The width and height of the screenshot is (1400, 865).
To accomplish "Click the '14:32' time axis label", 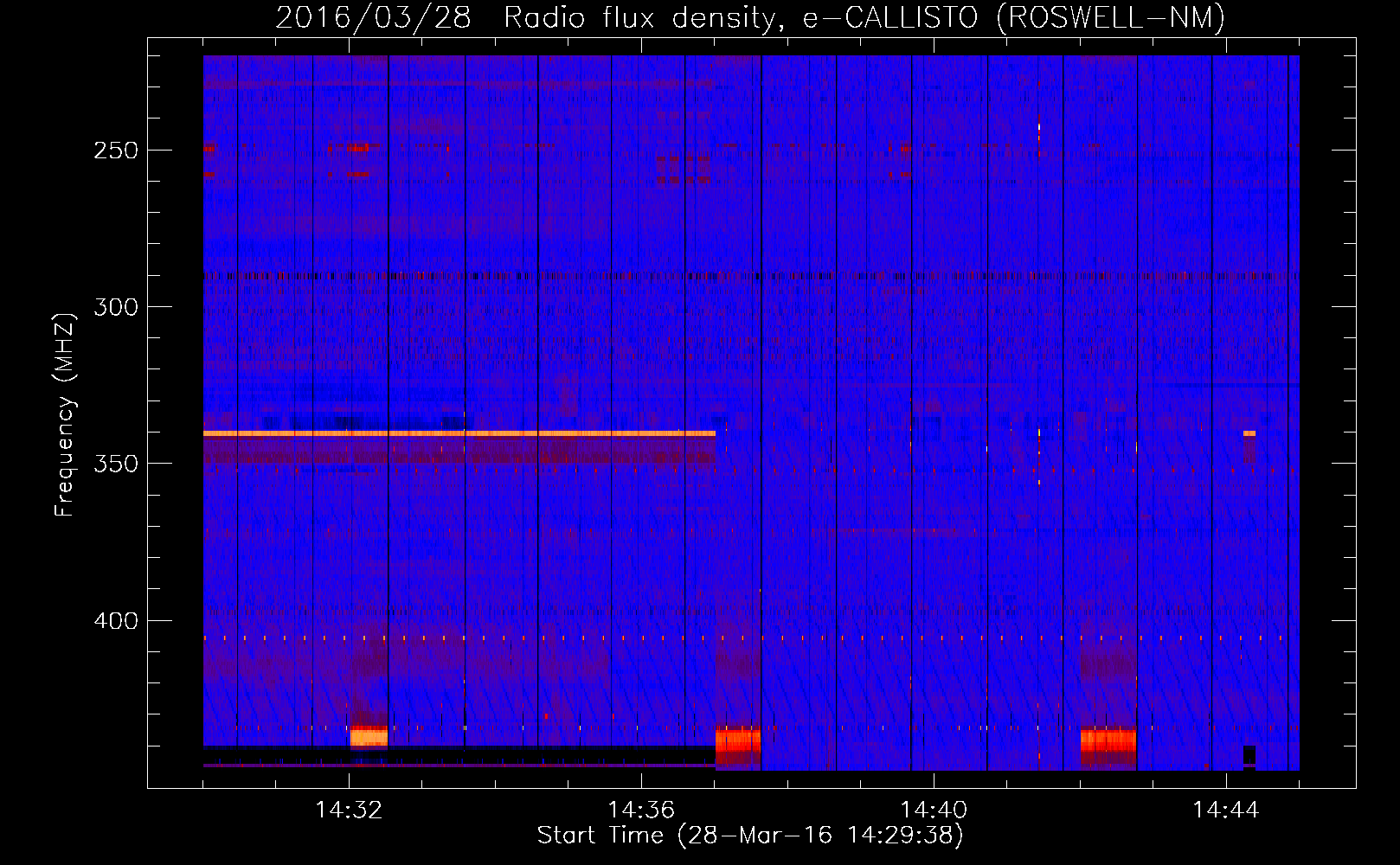I will 349,811.
